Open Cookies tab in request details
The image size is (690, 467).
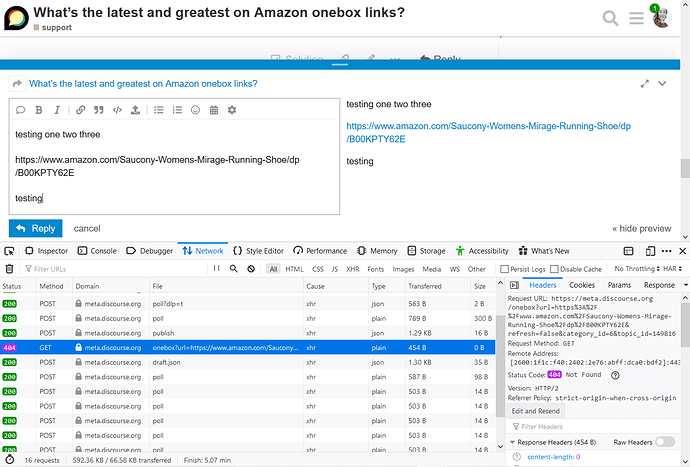(x=582, y=285)
